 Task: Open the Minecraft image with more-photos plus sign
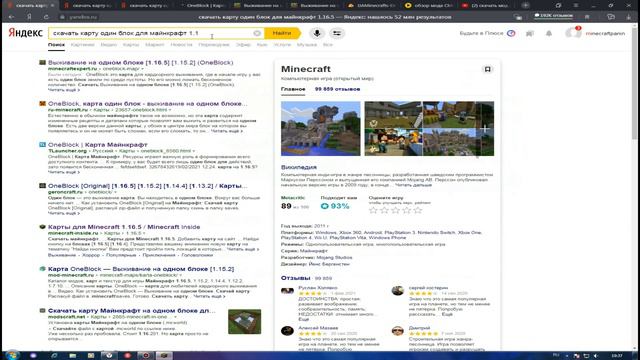coord(485,129)
